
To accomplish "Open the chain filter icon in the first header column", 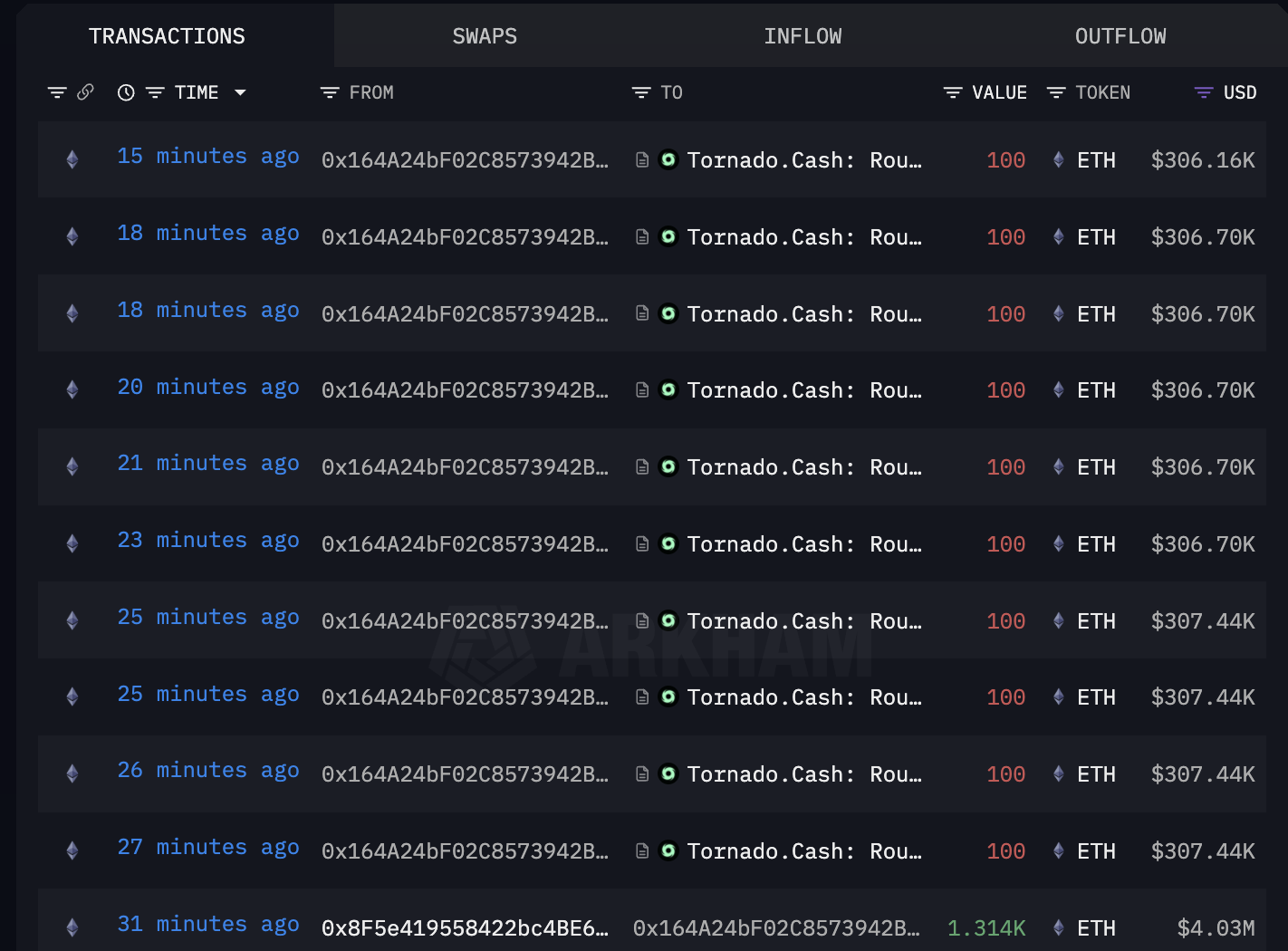I will pos(57,92).
